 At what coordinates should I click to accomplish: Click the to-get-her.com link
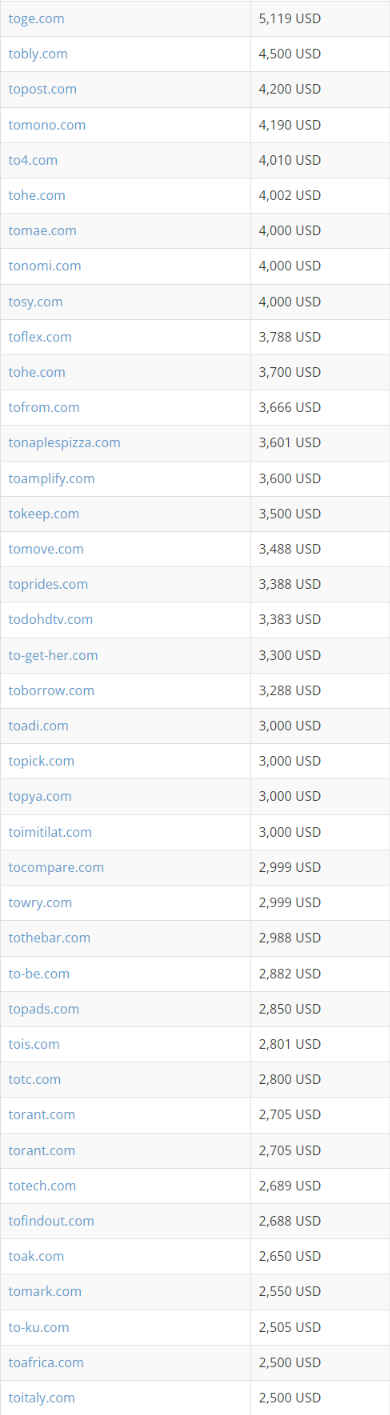[53, 655]
